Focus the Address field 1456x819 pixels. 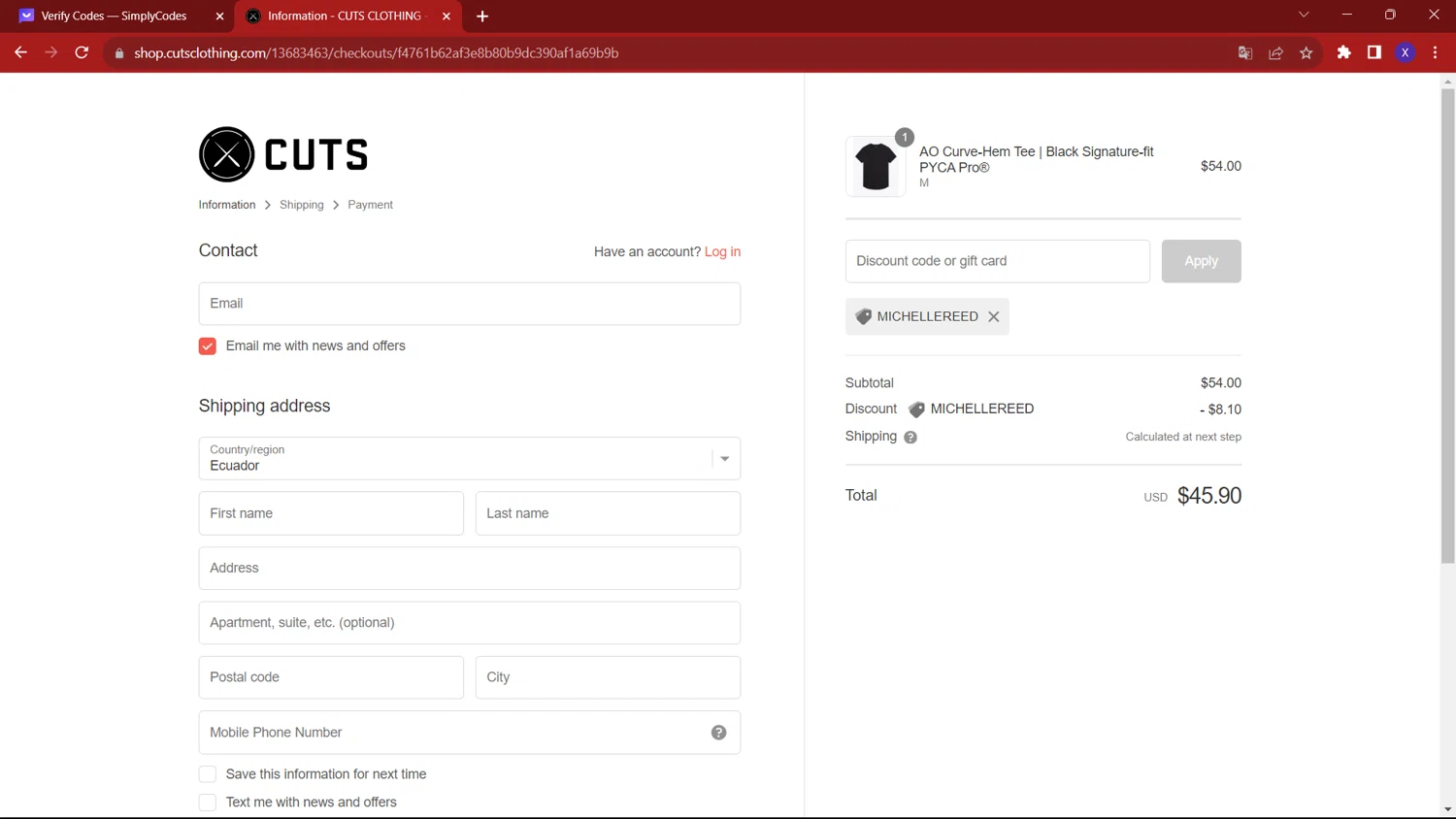tap(470, 568)
